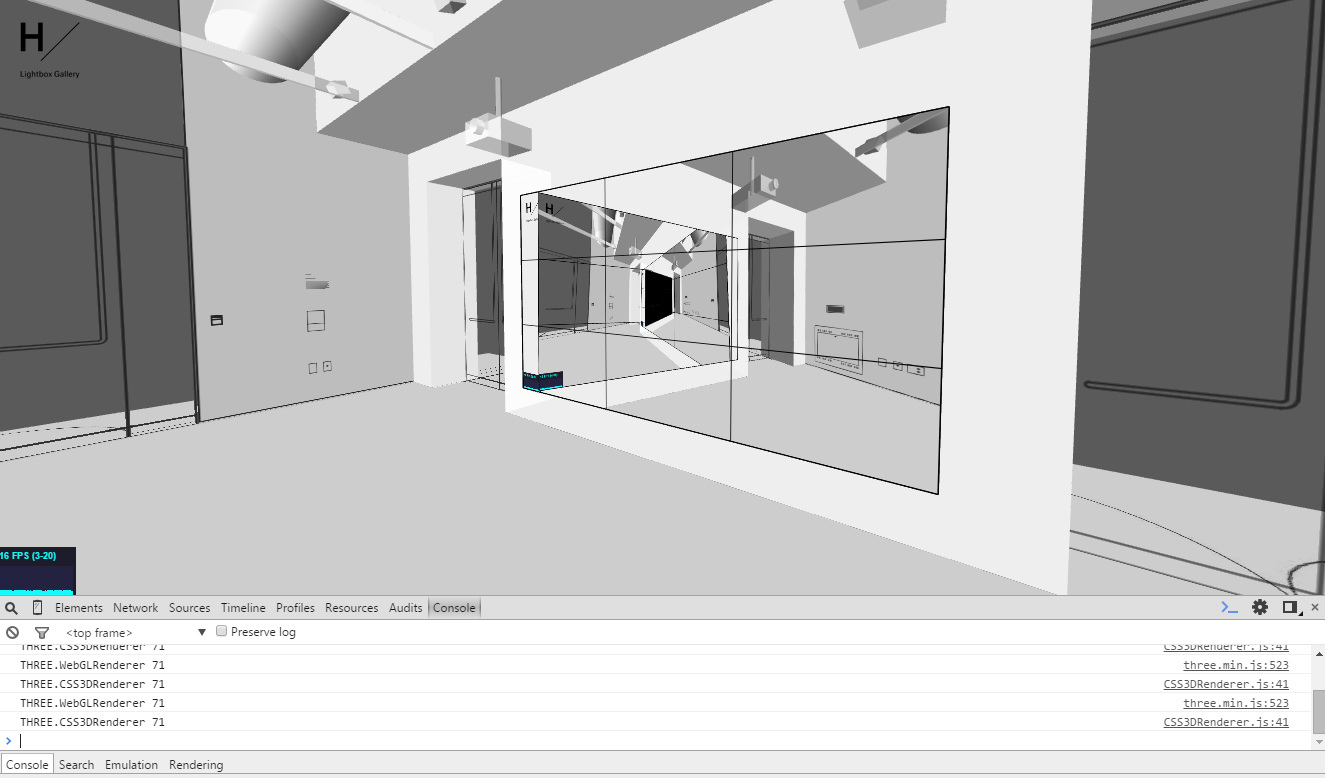Open the drawer console prompt icon
The width and height of the screenshot is (1325, 778).
tap(1228, 607)
